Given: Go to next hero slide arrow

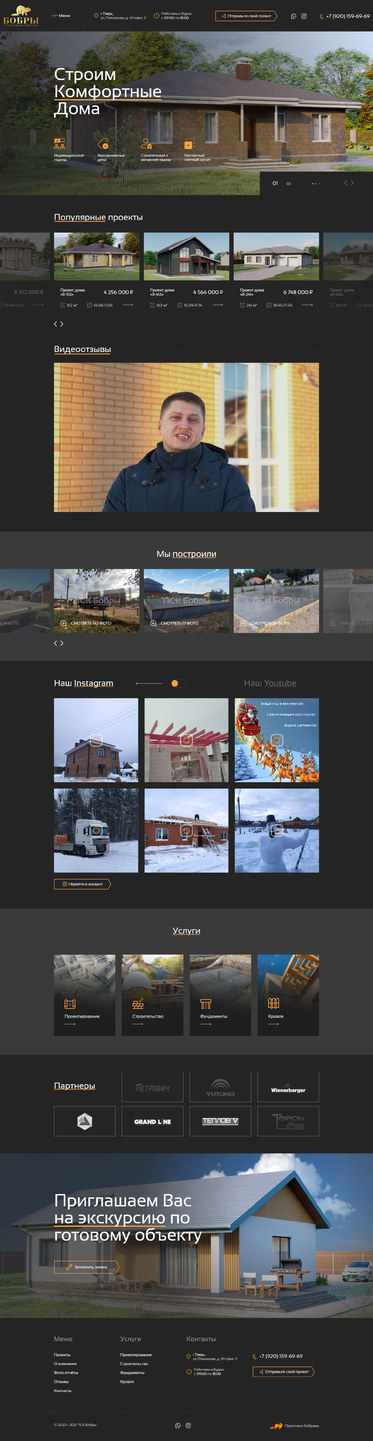Looking at the screenshot, I should click(x=352, y=183).
